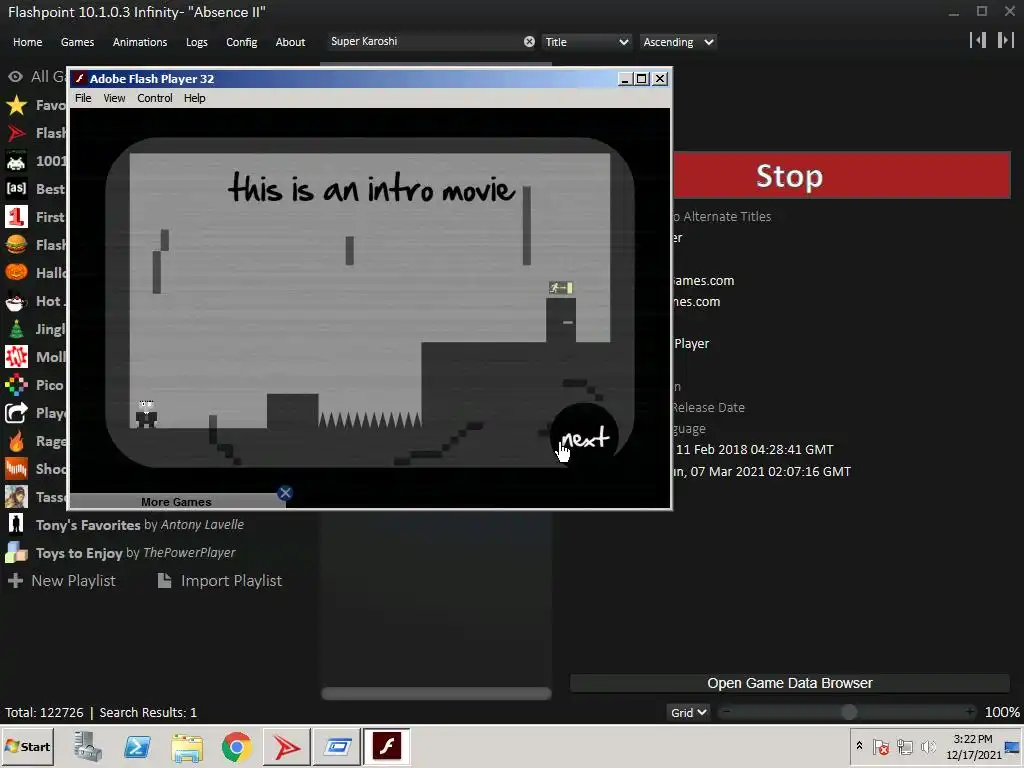
Task: Open the Config tab
Action: coord(242,42)
